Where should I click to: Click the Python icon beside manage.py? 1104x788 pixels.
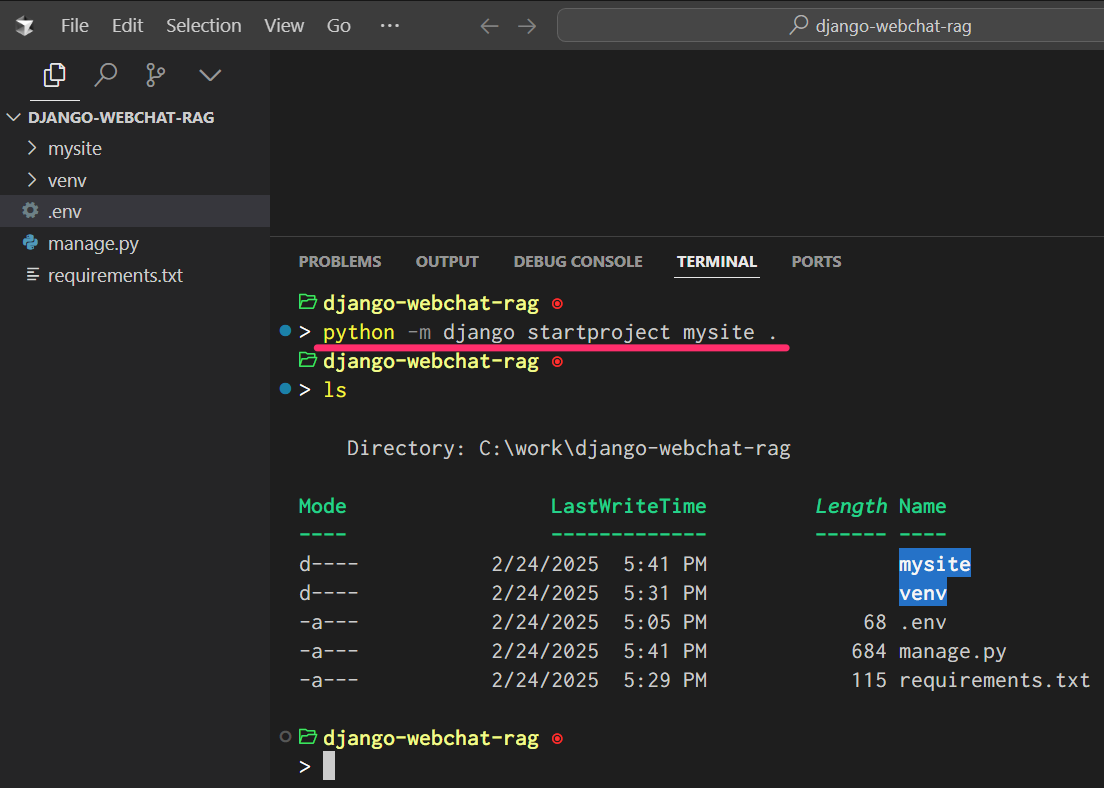click(x=31, y=243)
